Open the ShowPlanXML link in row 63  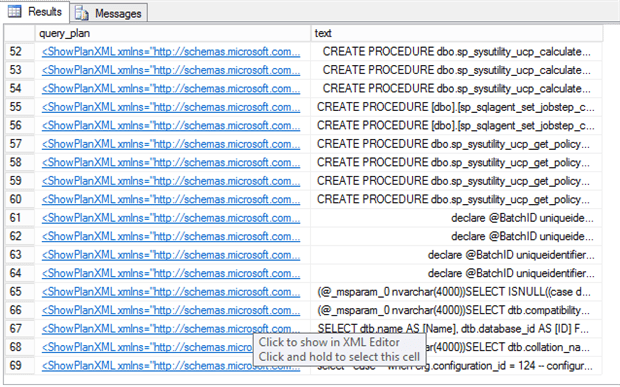[171, 255]
